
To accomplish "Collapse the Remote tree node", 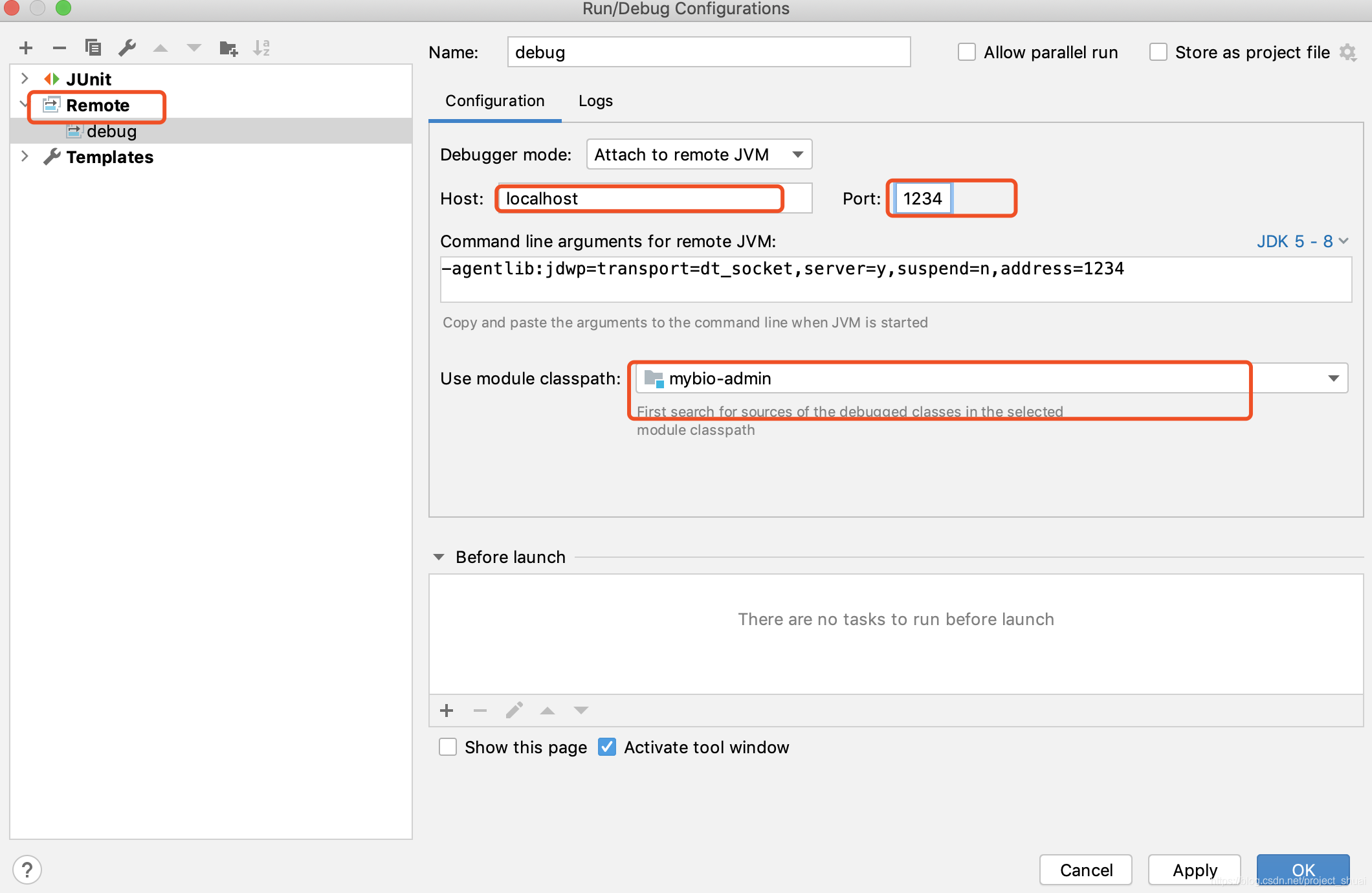I will pyautogui.click(x=25, y=104).
